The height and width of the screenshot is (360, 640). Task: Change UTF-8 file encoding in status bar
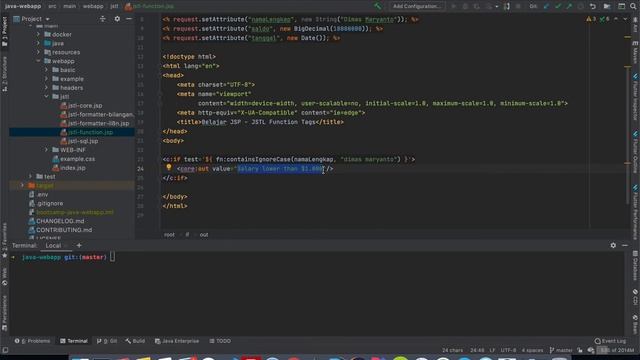(508, 350)
